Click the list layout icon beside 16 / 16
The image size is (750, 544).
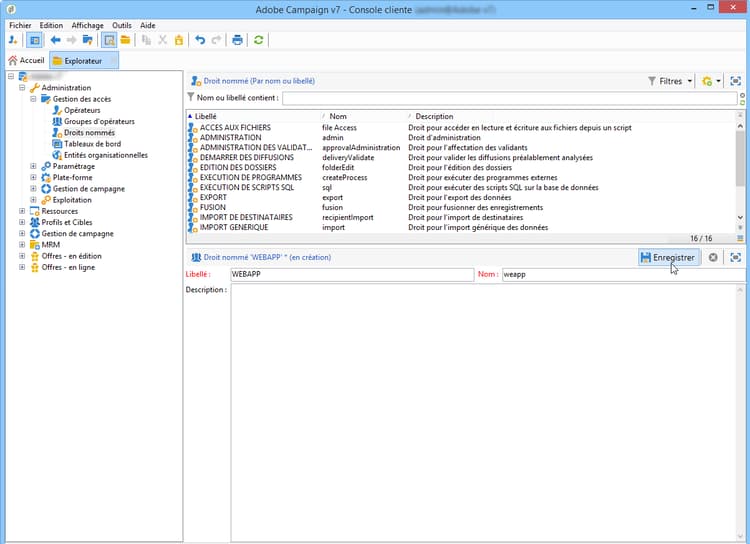click(740, 238)
